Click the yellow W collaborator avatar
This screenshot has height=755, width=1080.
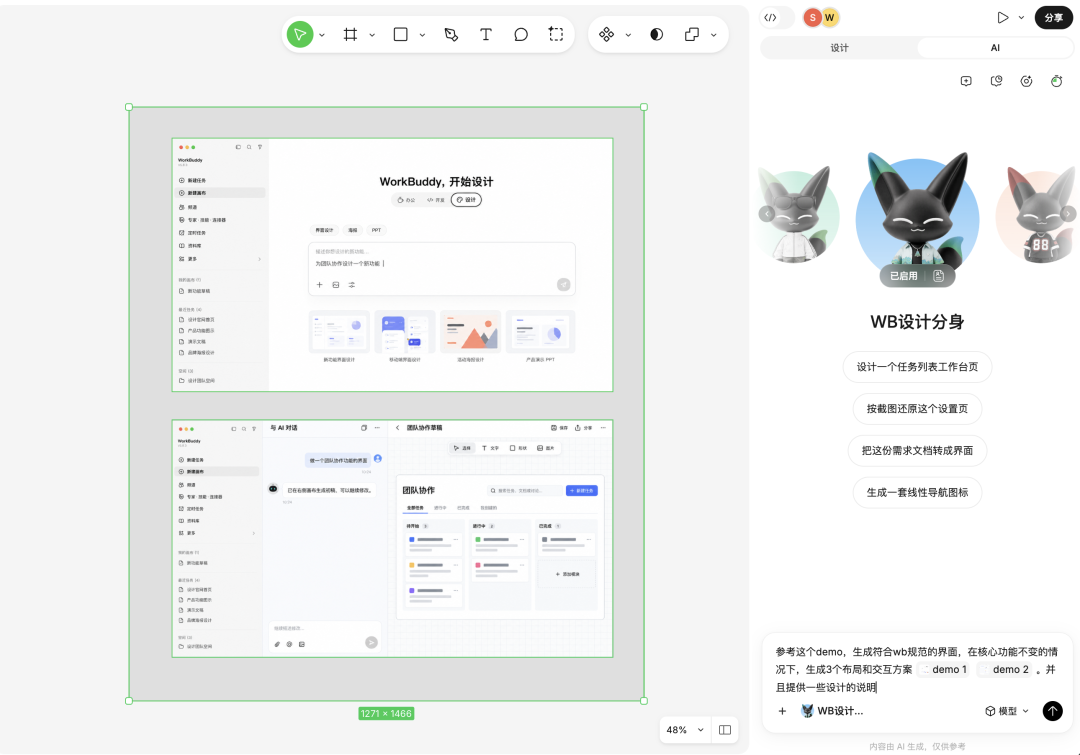(x=830, y=18)
